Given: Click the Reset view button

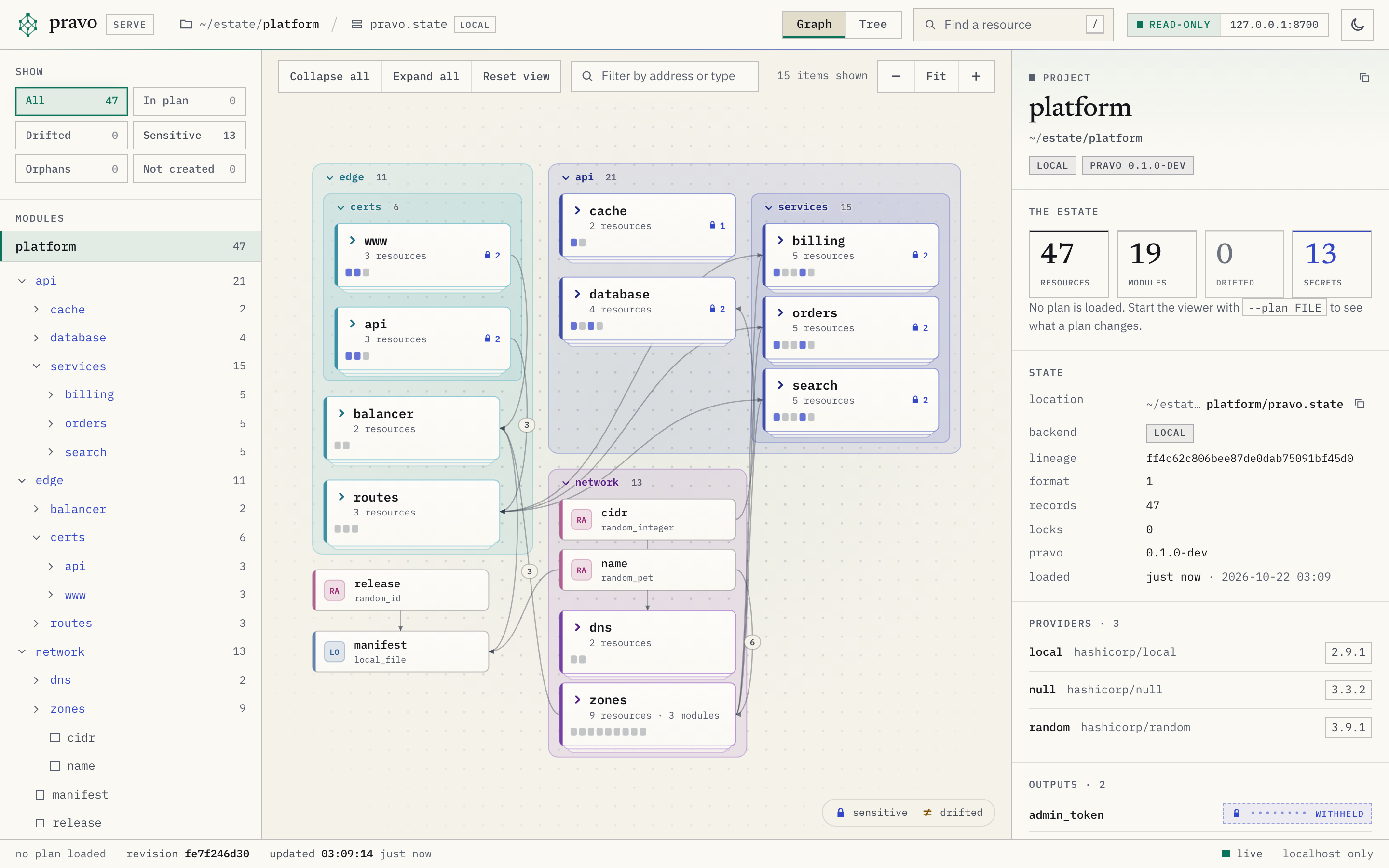Looking at the screenshot, I should pos(516,76).
